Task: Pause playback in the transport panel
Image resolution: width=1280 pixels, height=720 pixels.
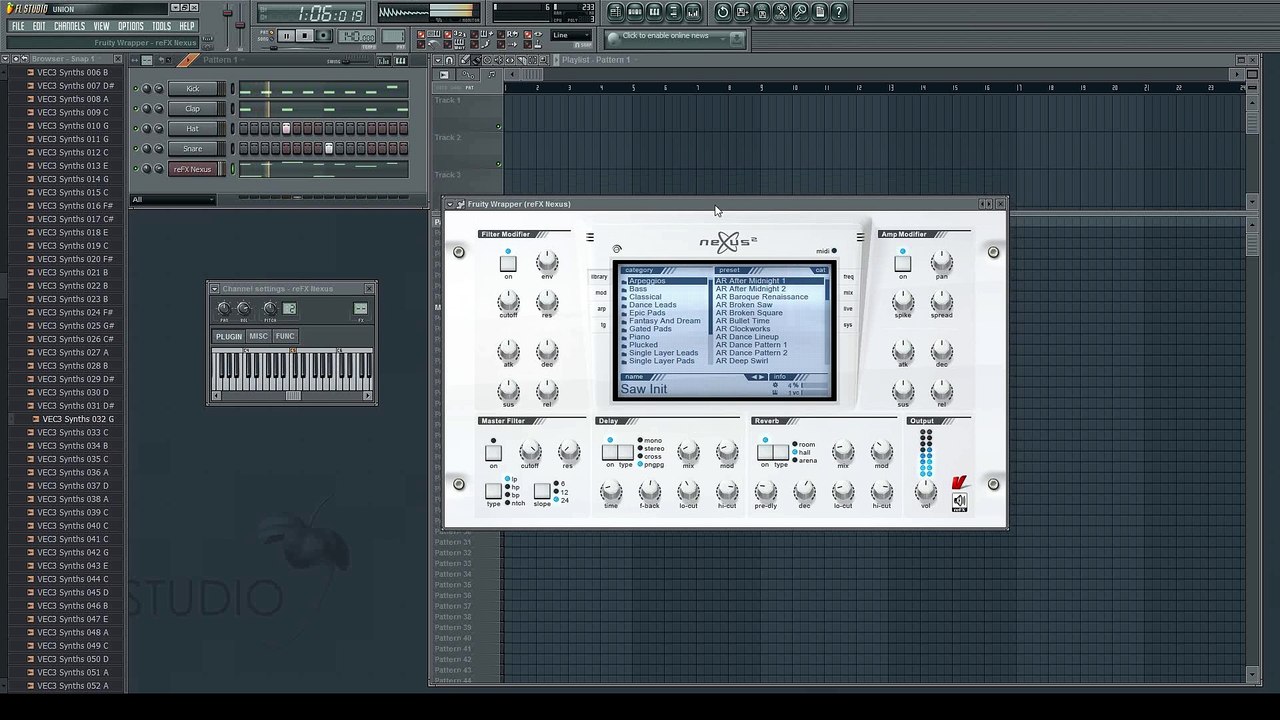Action: pyautogui.click(x=286, y=36)
